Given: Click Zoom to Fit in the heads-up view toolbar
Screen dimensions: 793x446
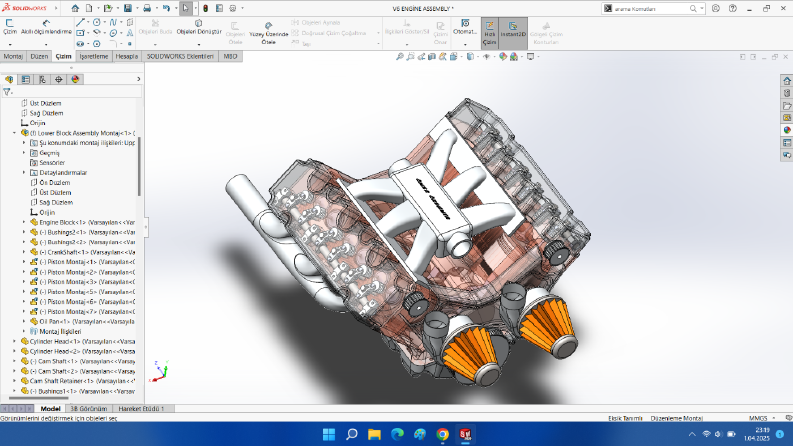Looking at the screenshot, I should tap(400, 57).
